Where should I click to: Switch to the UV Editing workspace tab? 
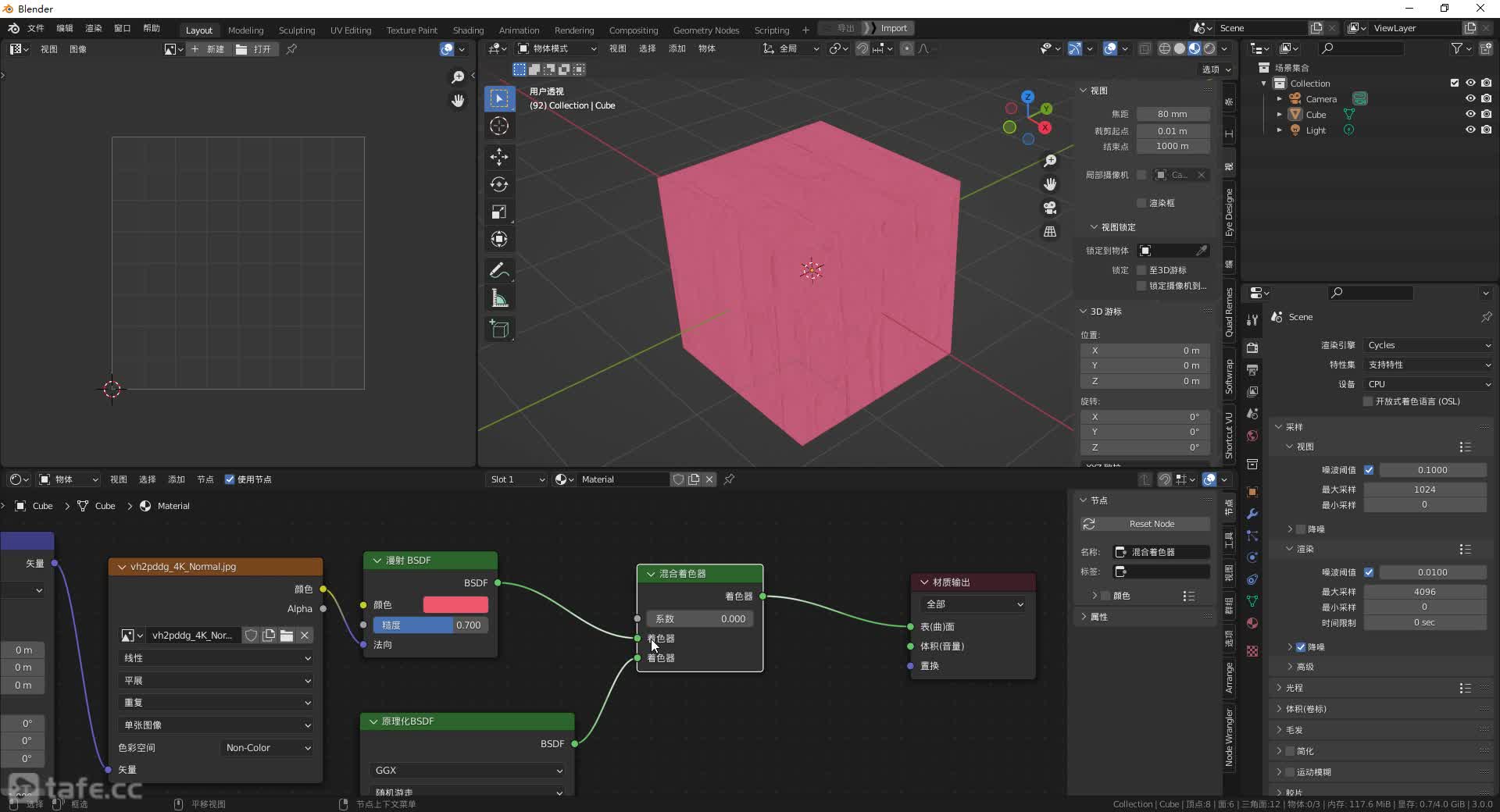[x=351, y=30]
